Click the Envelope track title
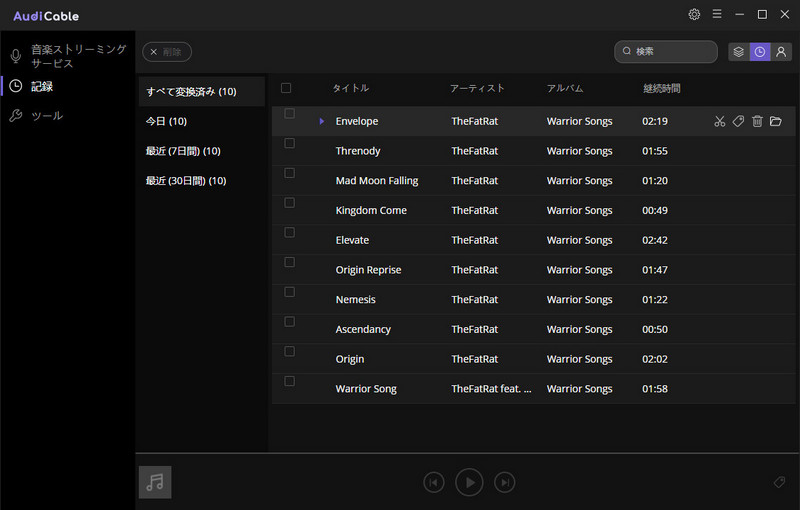 coord(357,121)
